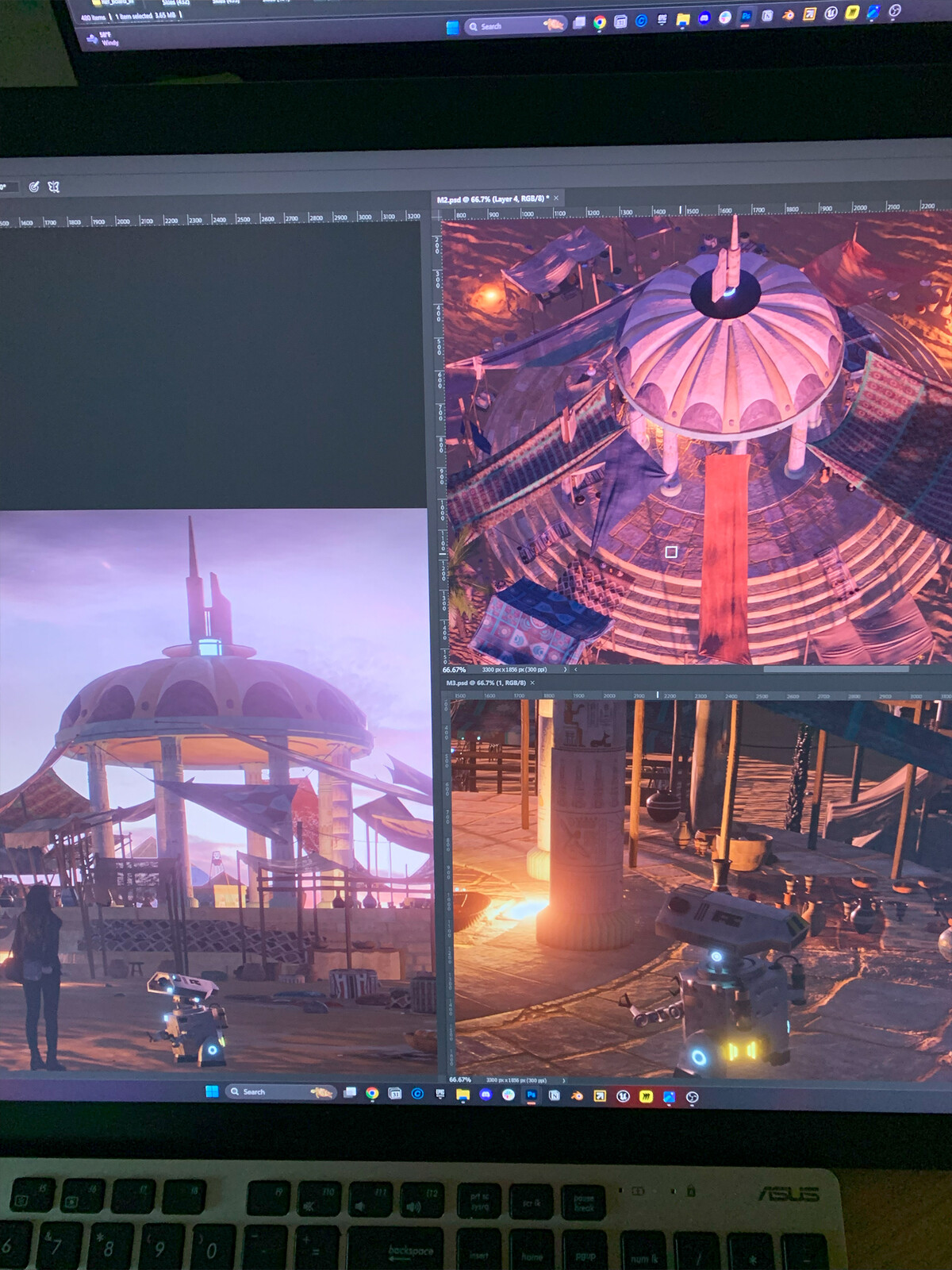
Task: Click the '1 item selected' status text
Action: click(x=134, y=16)
